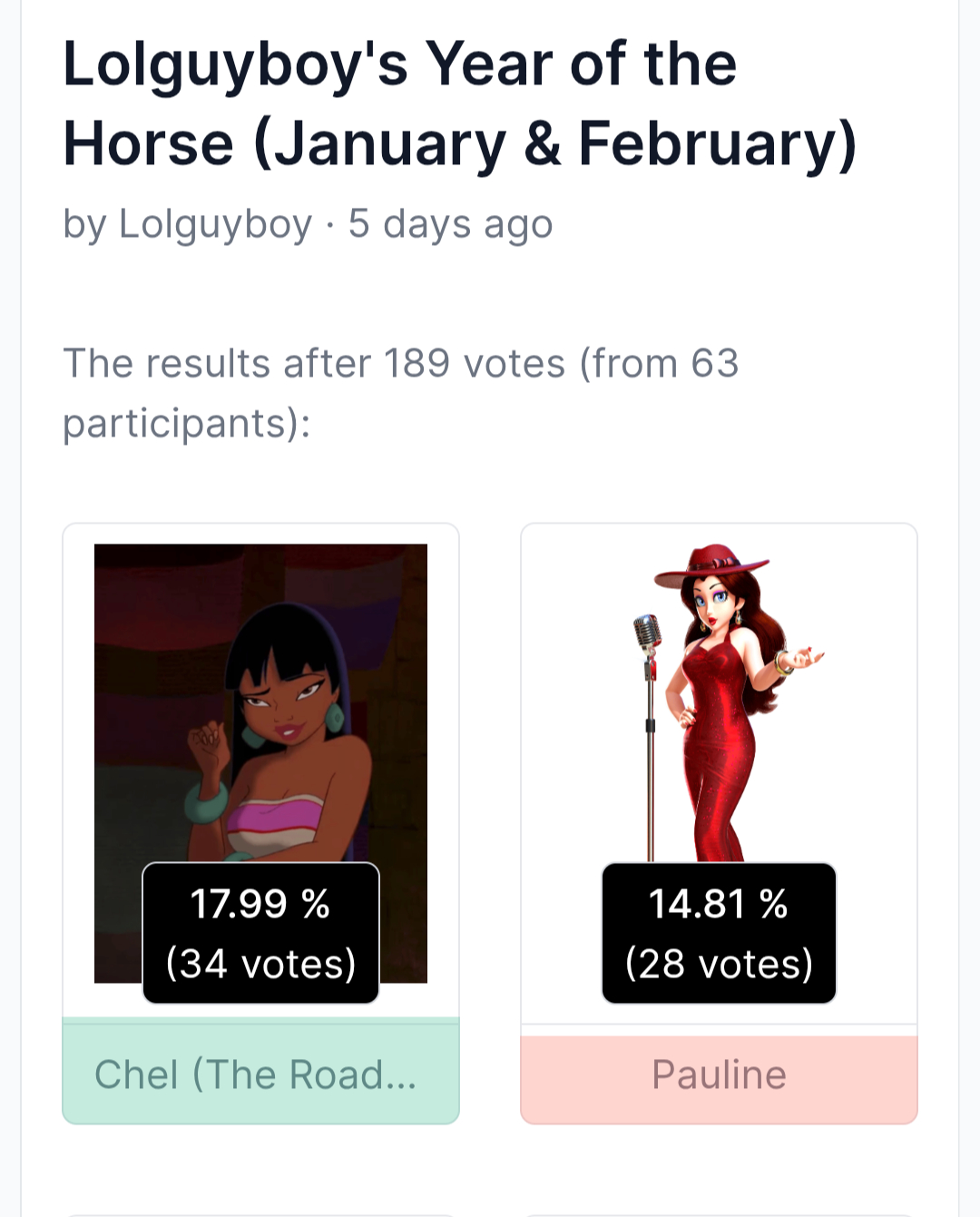Image resolution: width=980 pixels, height=1217 pixels.
Task: Click the 17.99 % percentage badge
Action: pos(260,904)
